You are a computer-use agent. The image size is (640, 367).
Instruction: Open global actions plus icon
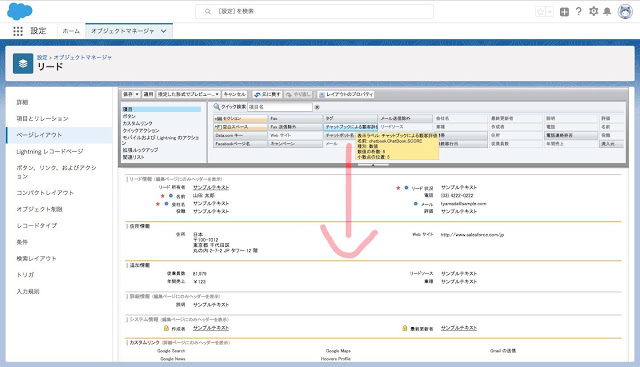564,11
